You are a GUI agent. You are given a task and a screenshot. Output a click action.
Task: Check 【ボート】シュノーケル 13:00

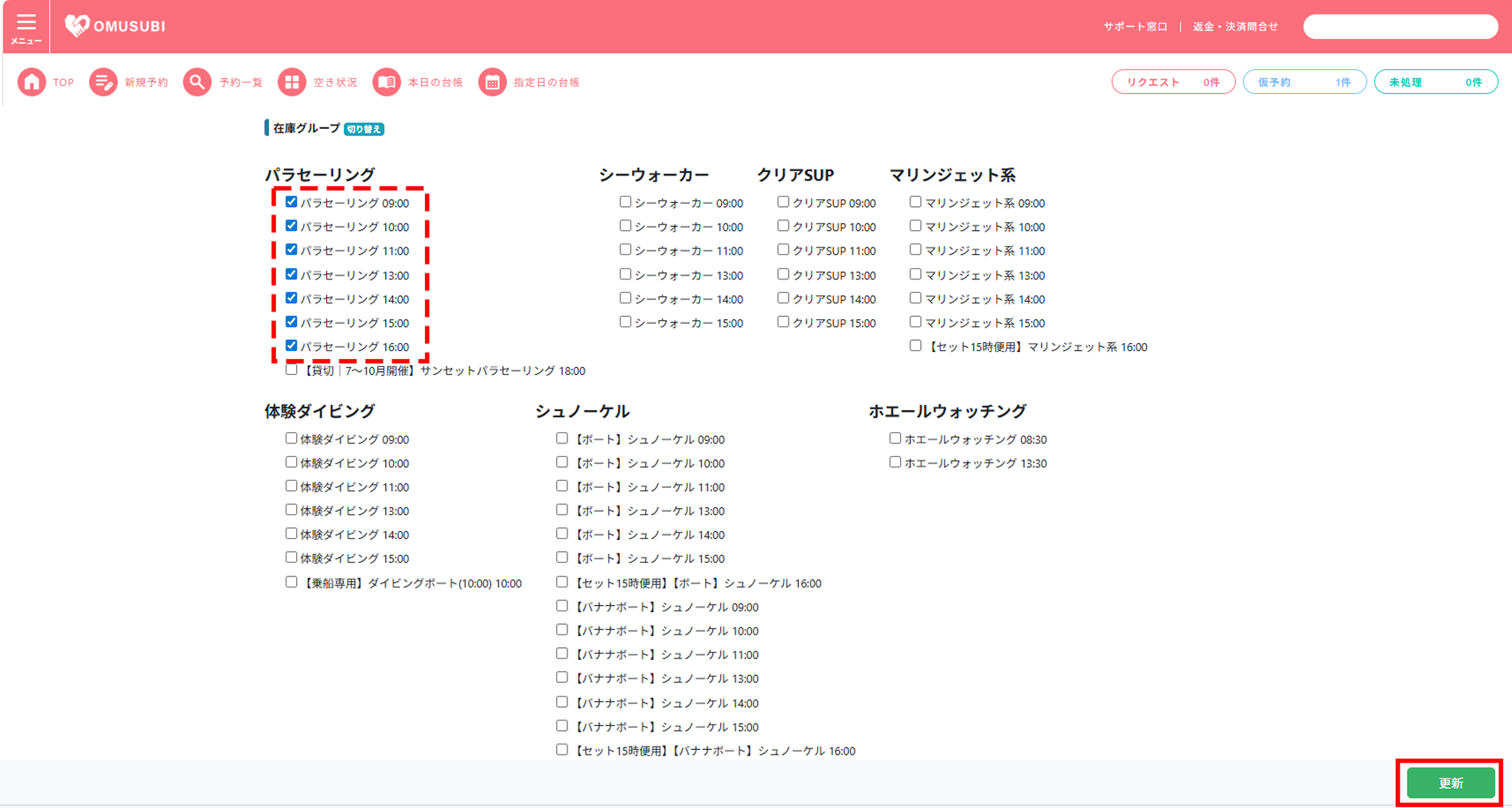pos(562,510)
